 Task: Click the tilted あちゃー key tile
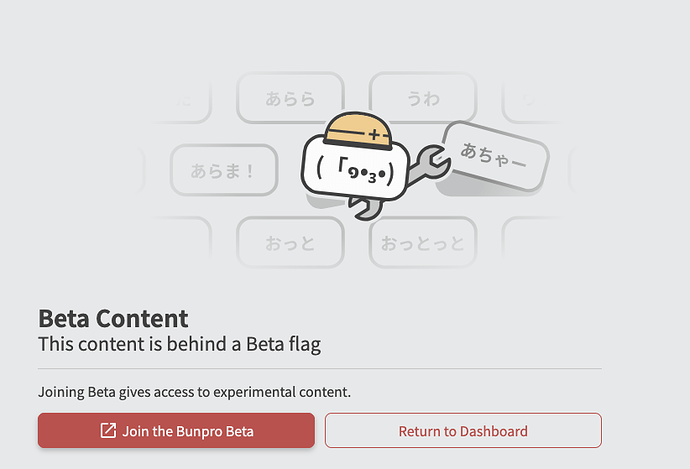pyautogui.click(x=495, y=156)
